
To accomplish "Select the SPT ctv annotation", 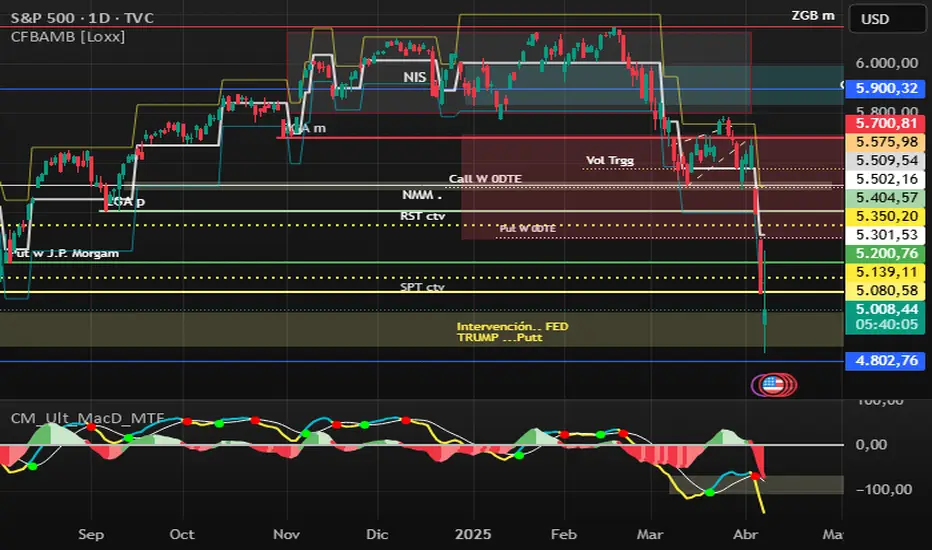I will (422, 287).
